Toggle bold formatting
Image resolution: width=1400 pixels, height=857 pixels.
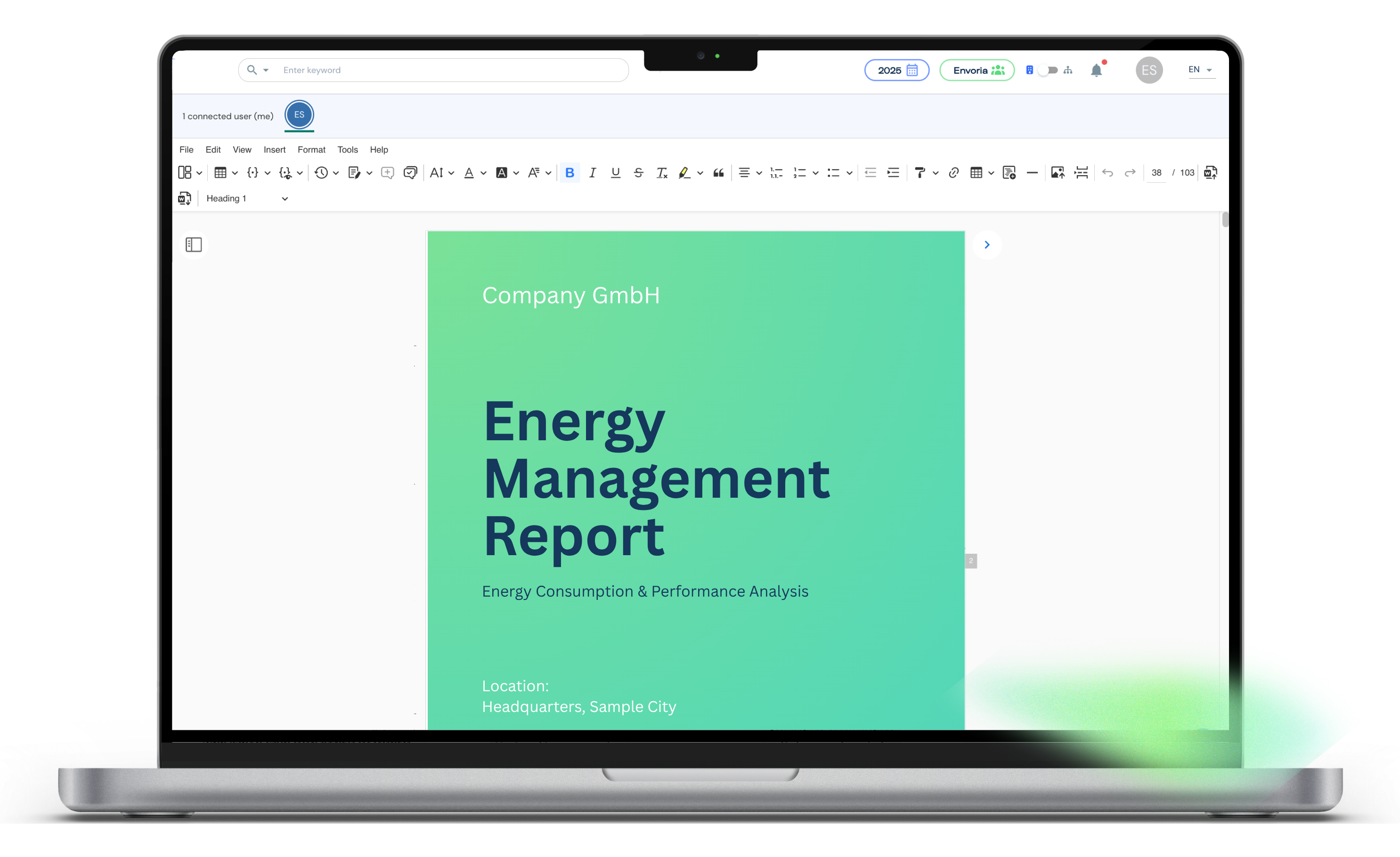tap(570, 173)
